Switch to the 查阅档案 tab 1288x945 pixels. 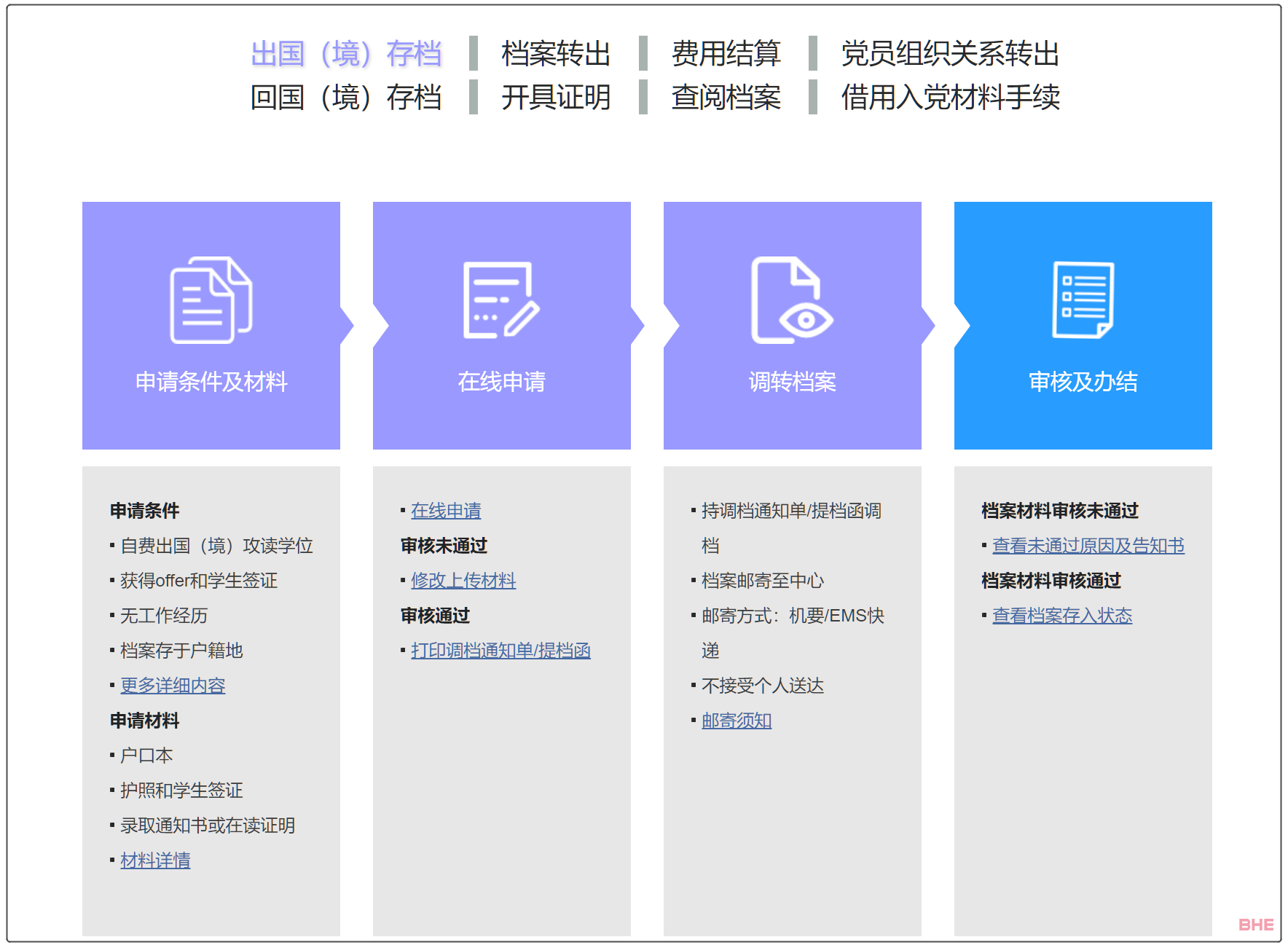point(726,98)
